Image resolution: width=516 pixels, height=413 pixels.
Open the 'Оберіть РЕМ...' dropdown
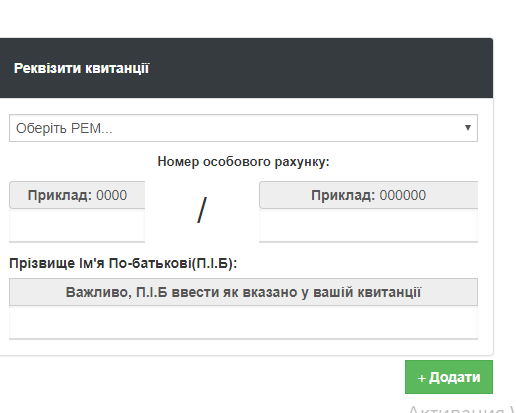point(243,128)
